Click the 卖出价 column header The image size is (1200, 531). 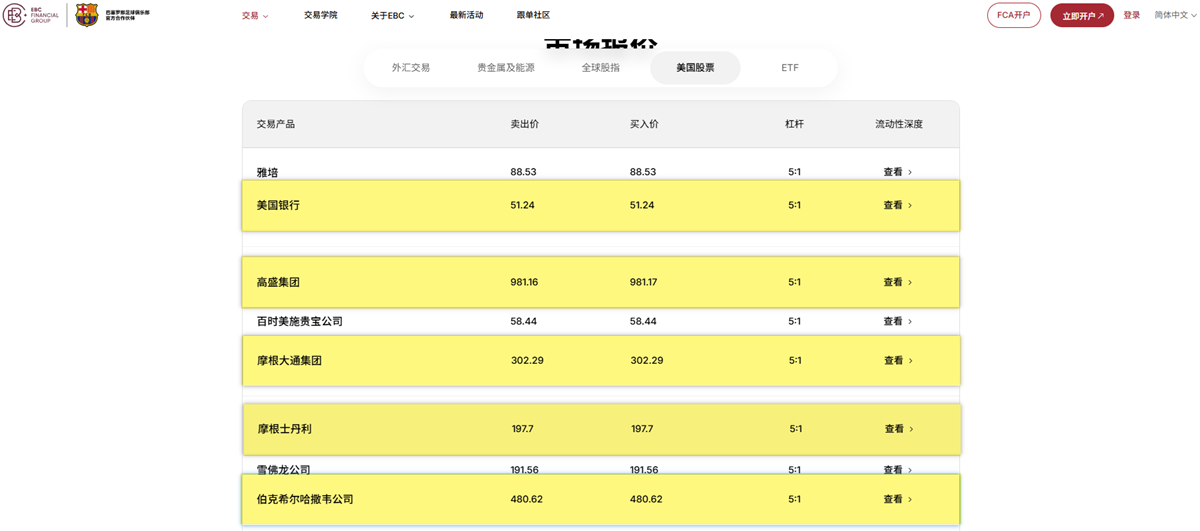click(x=525, y=124)
